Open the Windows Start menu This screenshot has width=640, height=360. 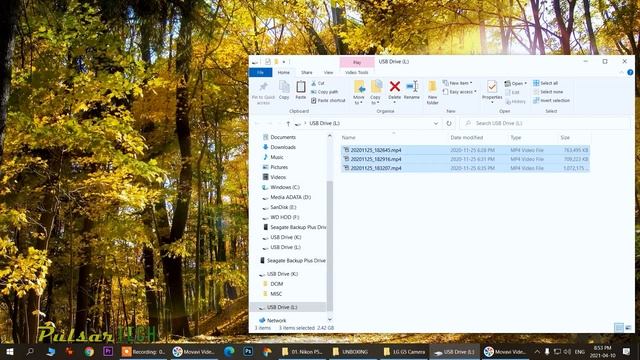pos(10,351)
